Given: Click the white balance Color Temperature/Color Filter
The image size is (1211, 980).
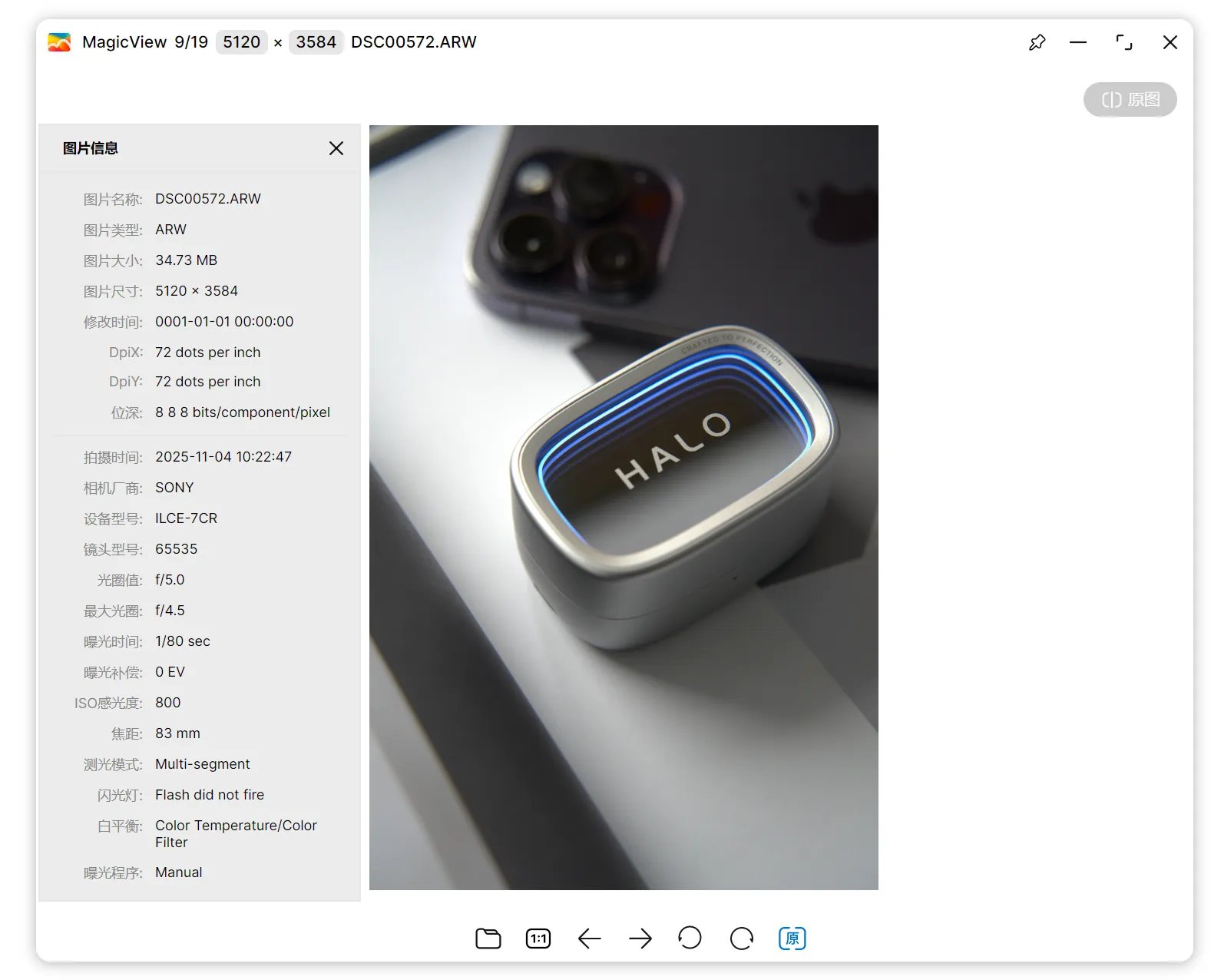Looking at the screenshot, I should [x=236, y=834].
